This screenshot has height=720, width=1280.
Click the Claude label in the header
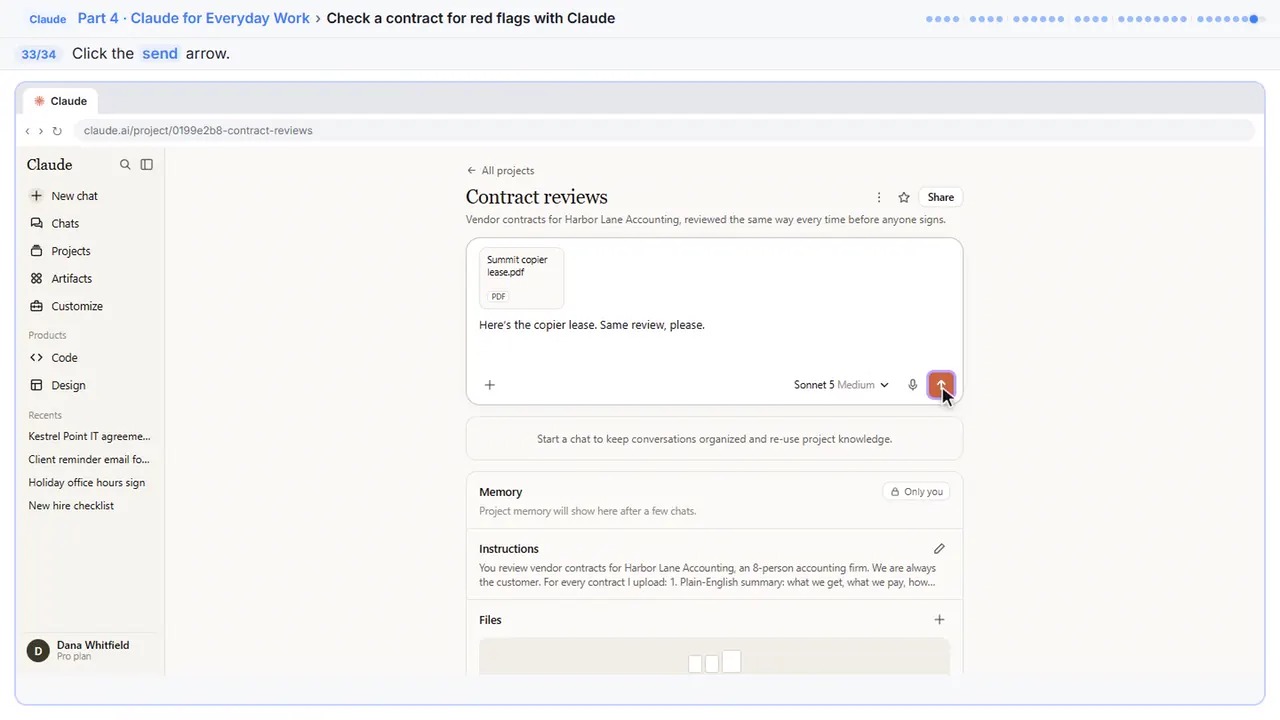(x=48, y=19)
